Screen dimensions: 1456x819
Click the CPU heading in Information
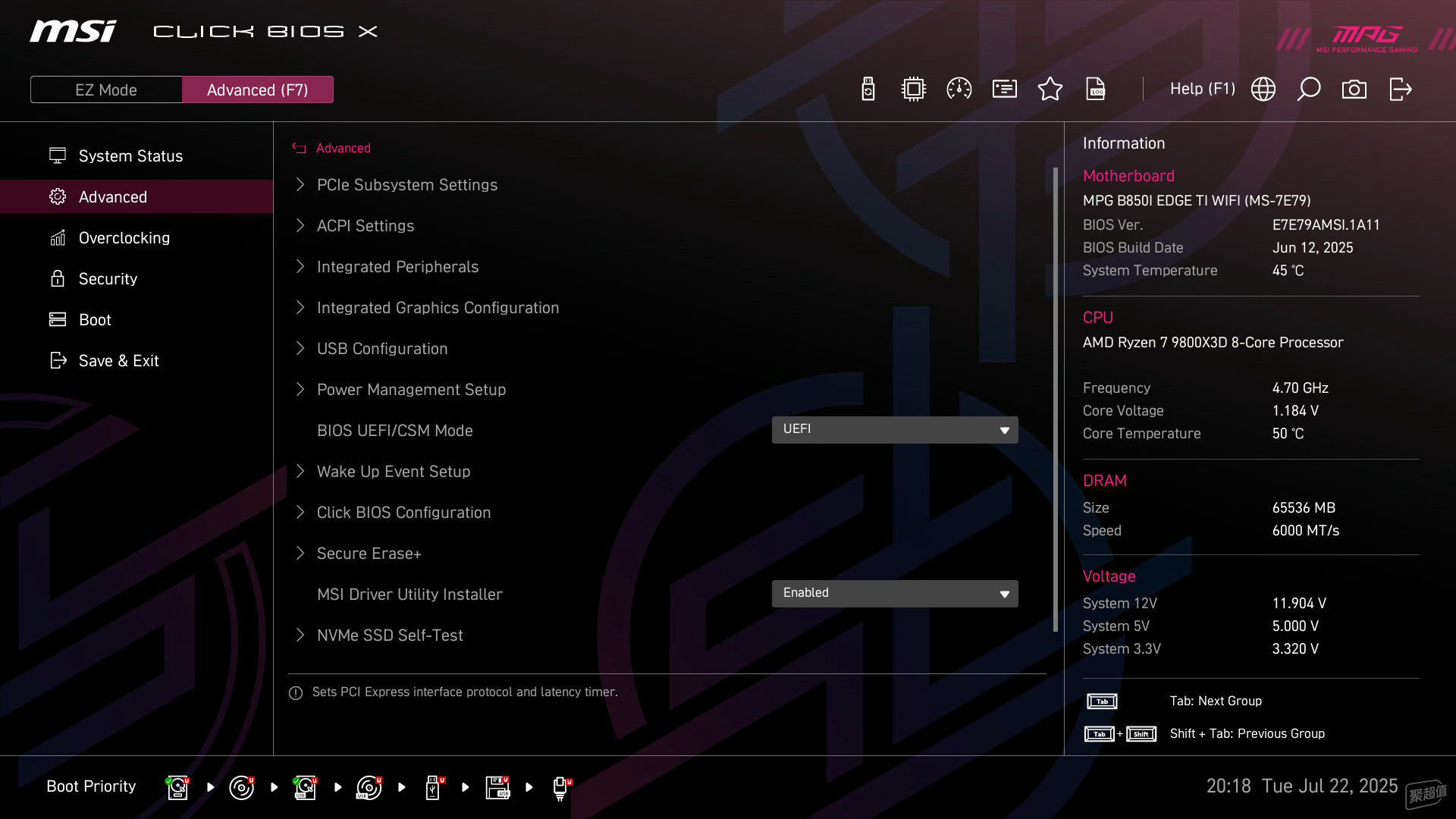tap(1097, 317)
